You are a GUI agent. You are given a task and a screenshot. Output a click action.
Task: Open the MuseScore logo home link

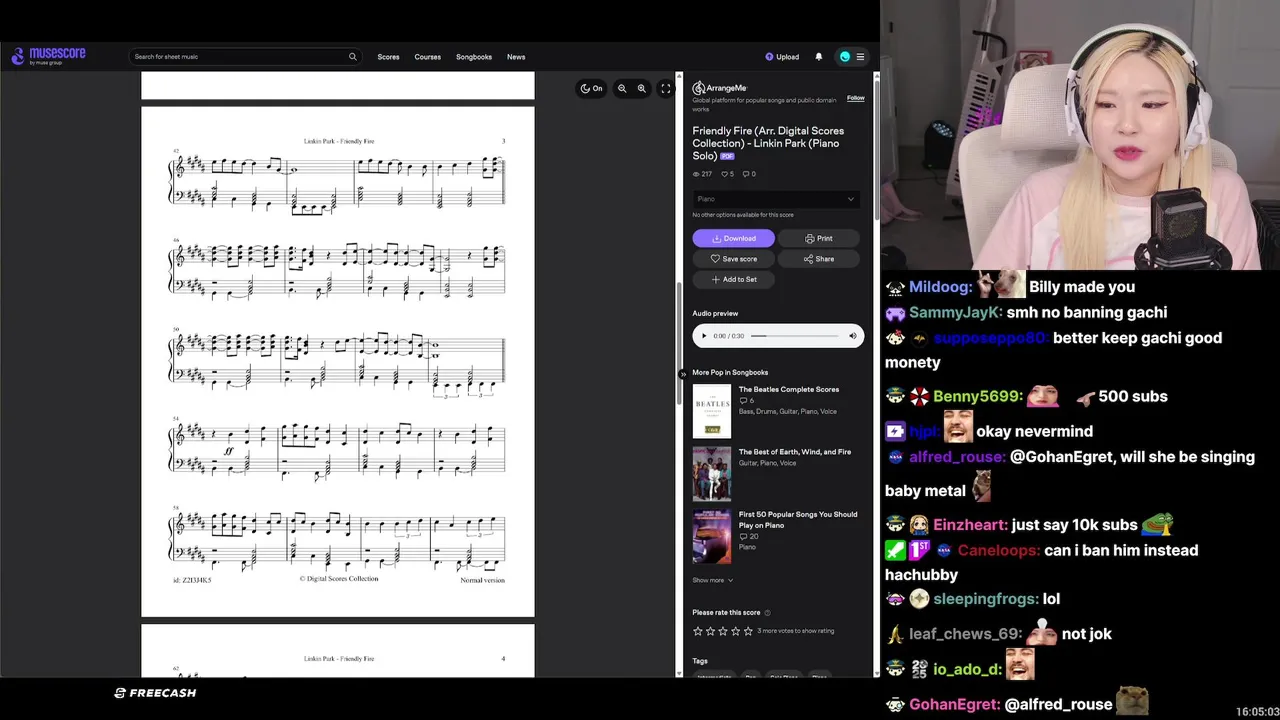(x=48, y=56)
